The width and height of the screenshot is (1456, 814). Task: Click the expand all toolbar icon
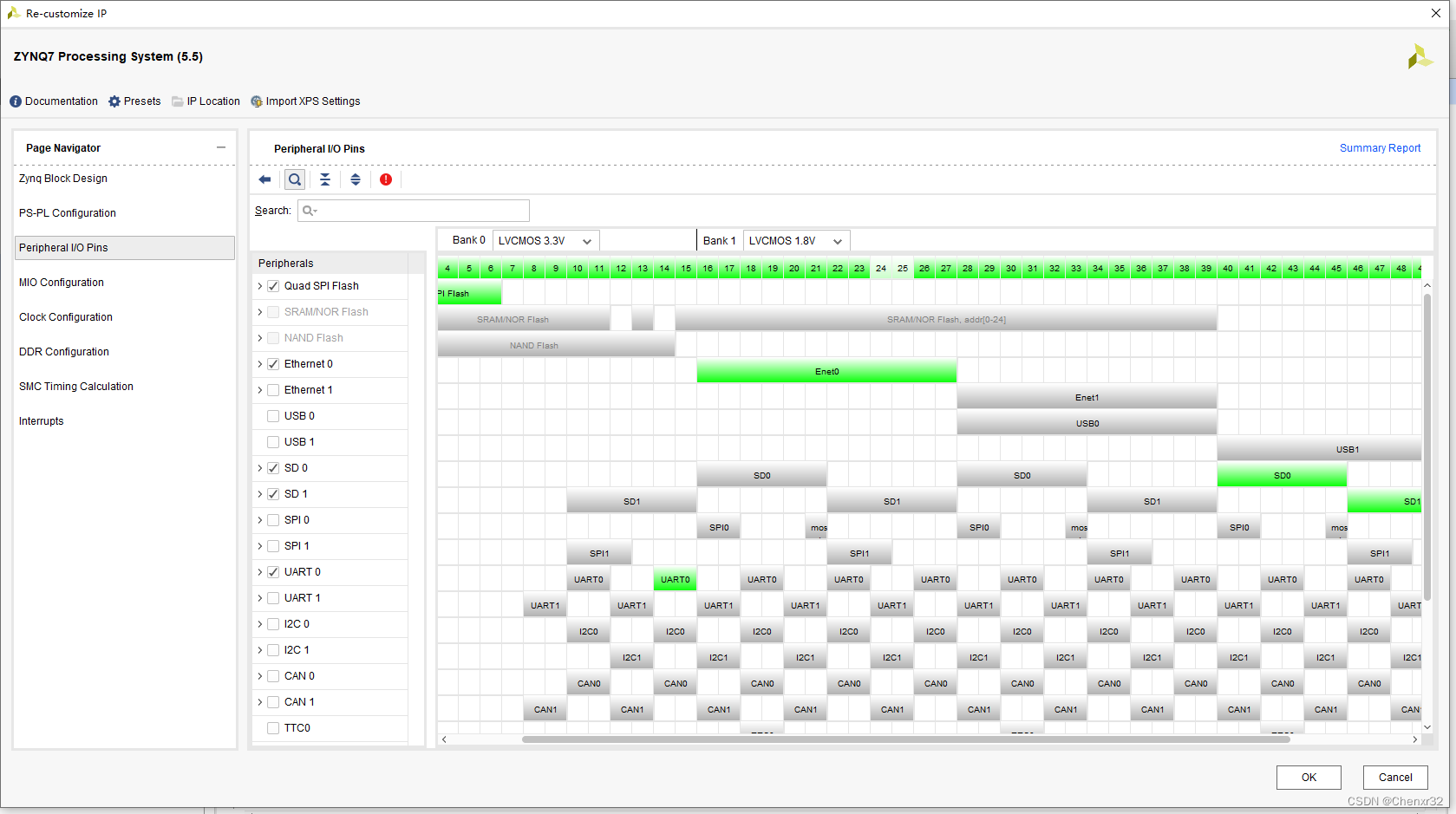point(356,179)
